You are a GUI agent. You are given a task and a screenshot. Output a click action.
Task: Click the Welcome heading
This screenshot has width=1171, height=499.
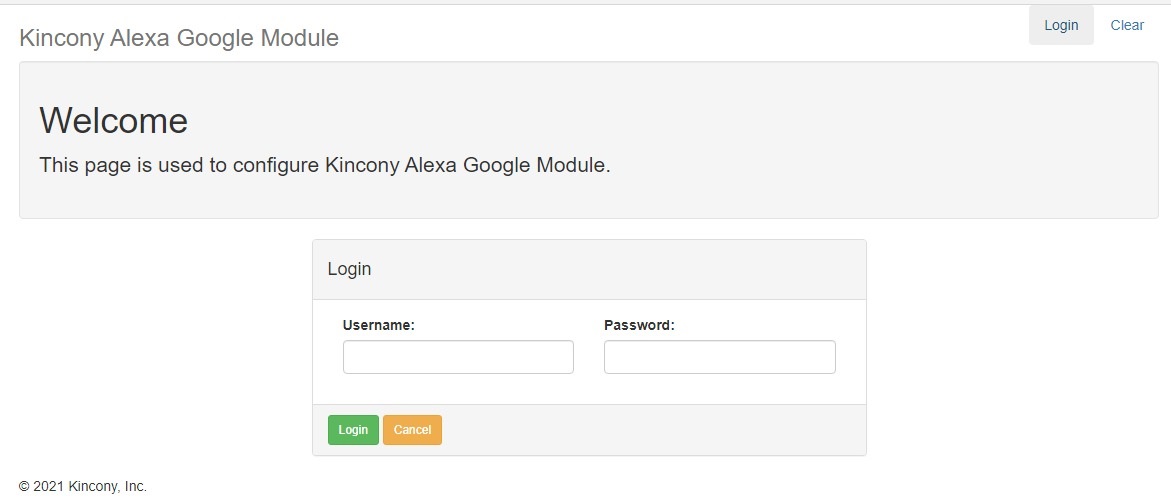point(113,121)
